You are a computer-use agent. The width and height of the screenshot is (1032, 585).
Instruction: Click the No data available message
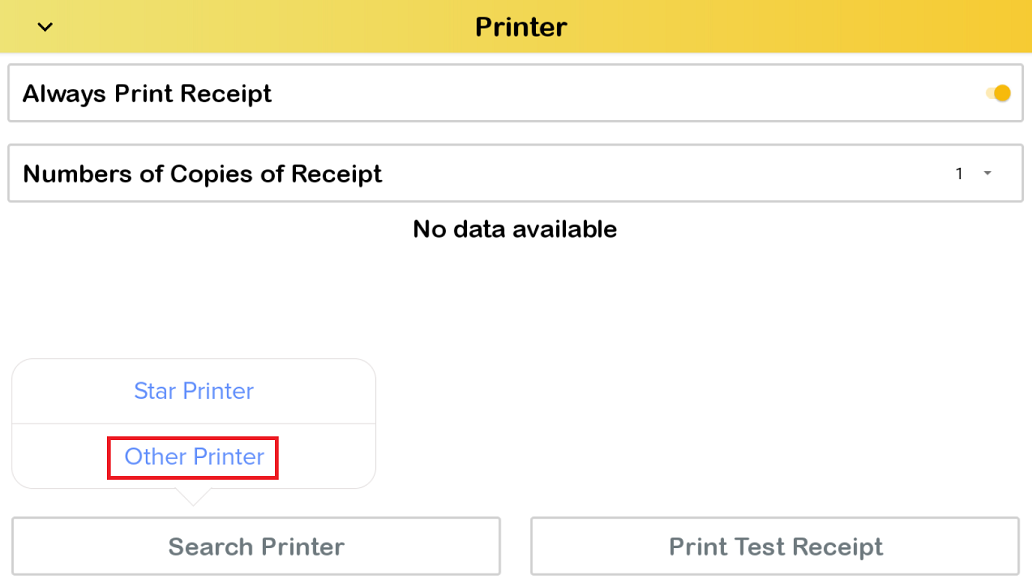pyautogui.click(x=514, y=229)
